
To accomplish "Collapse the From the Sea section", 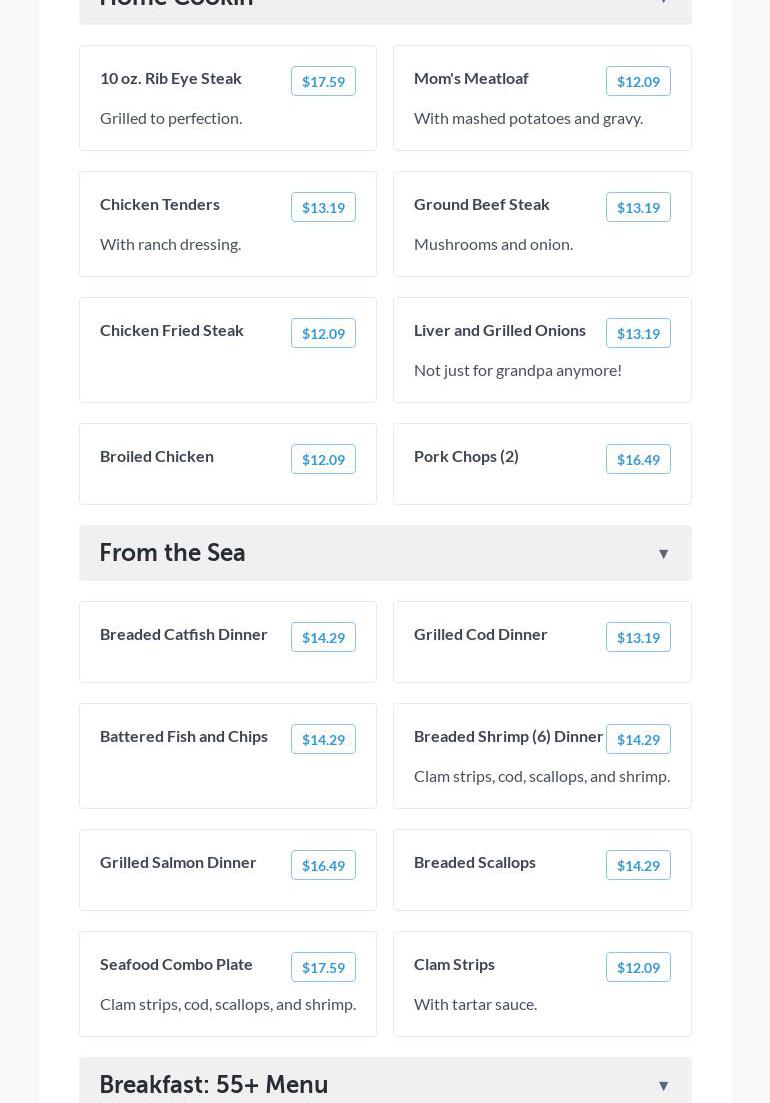I will 663,554.
